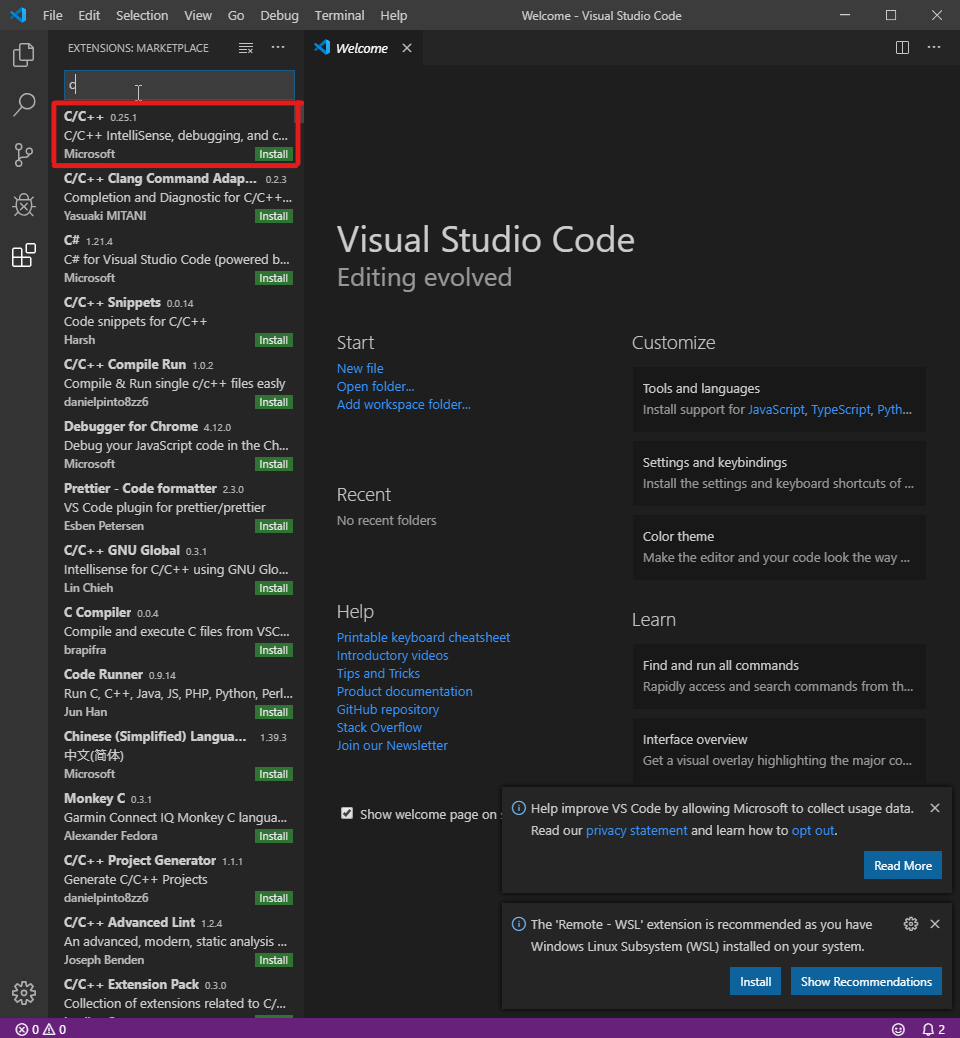Image resolution: width=960 pixels, height=1038 pixels.
Task: Open the Edit menu
Action: (89, 15)
